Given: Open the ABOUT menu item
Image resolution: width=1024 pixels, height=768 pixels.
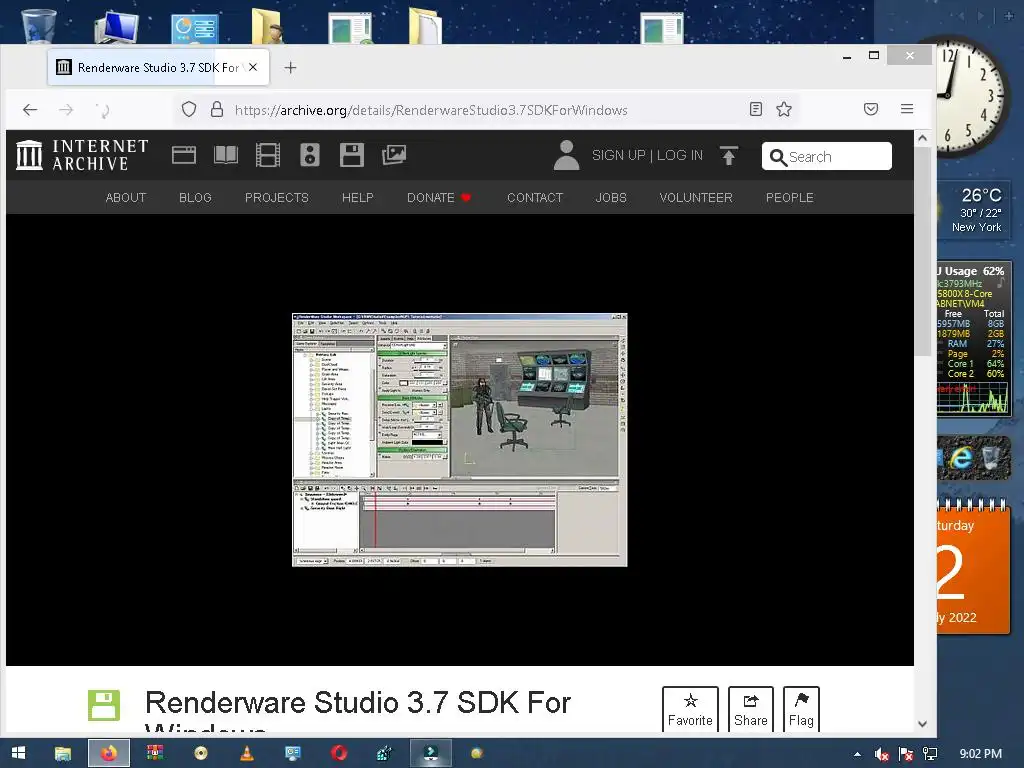Looking at the screenshot, I should pyautogui.click(x=126, y=197).
